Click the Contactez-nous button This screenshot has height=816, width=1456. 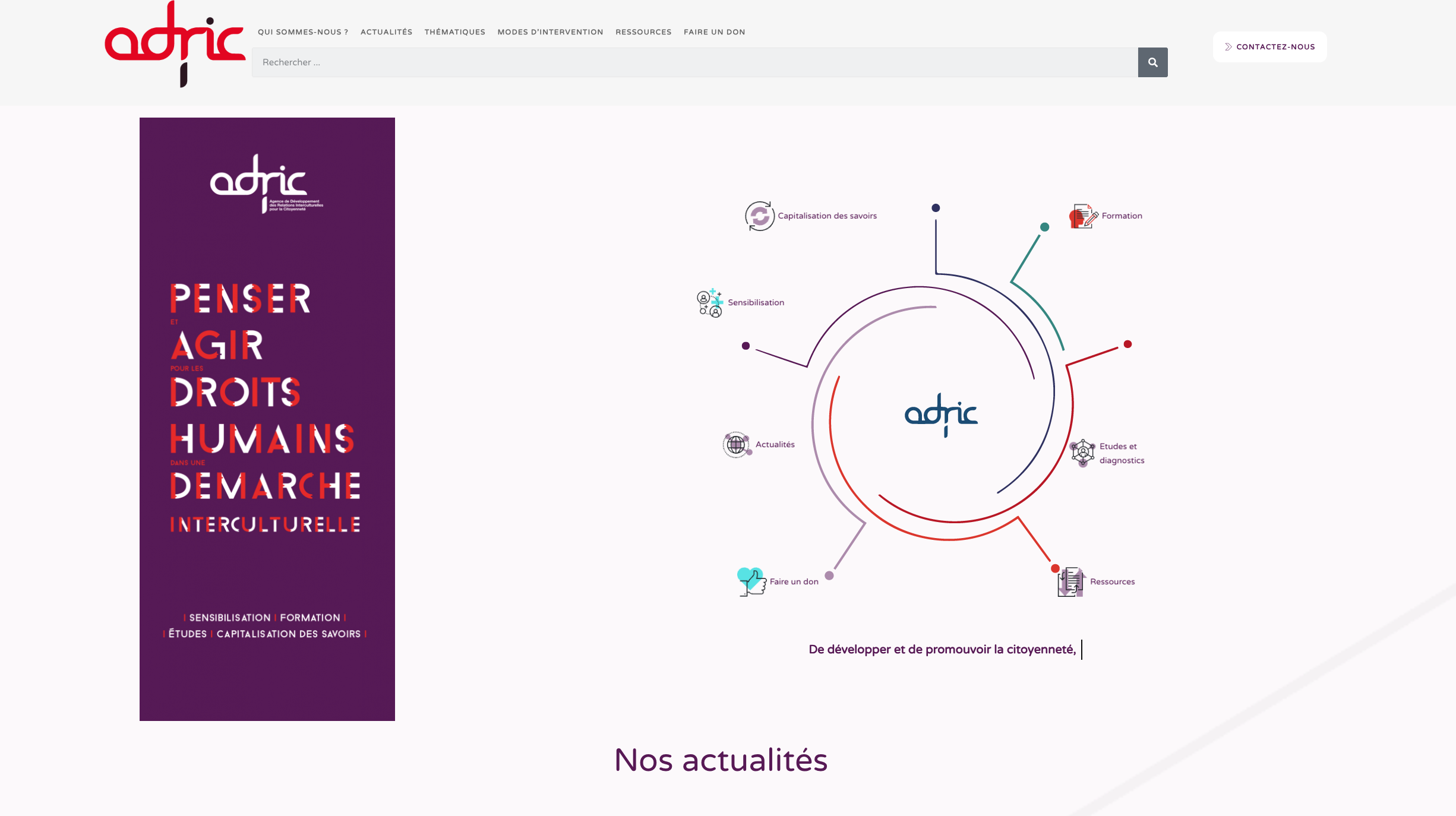[x=1269, y=47]
